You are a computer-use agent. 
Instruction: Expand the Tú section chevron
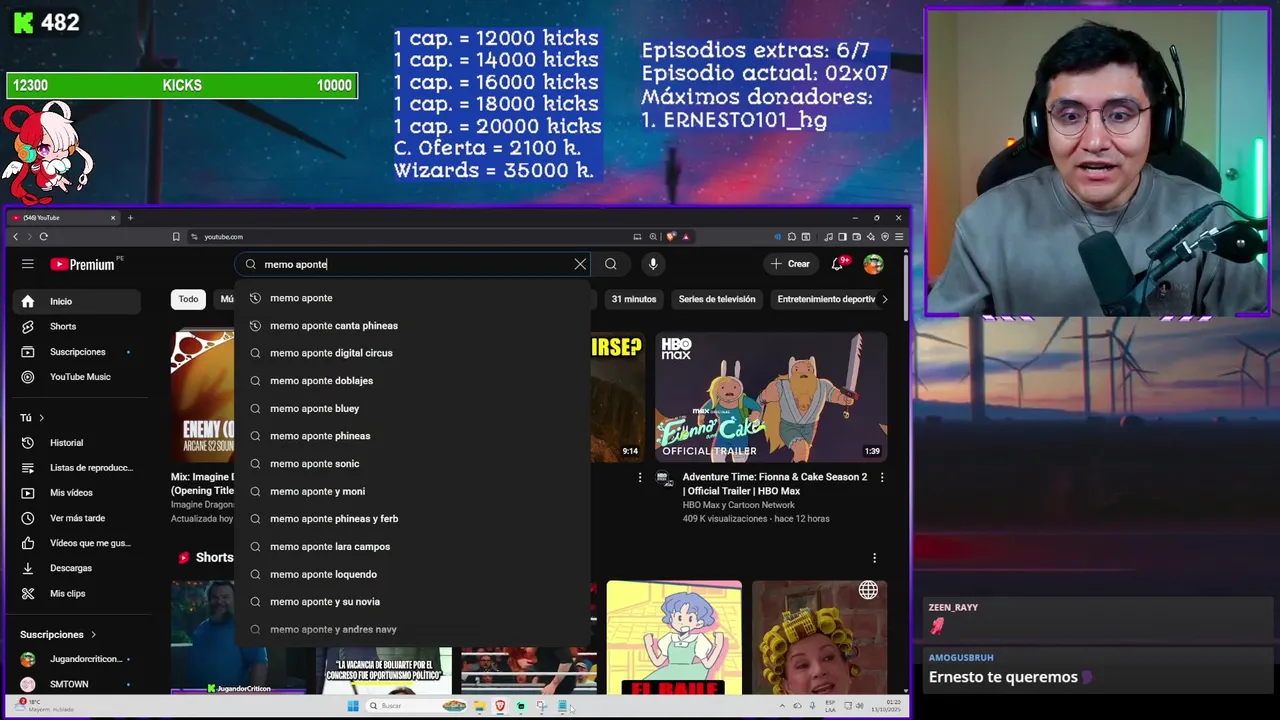pos(41,417)
